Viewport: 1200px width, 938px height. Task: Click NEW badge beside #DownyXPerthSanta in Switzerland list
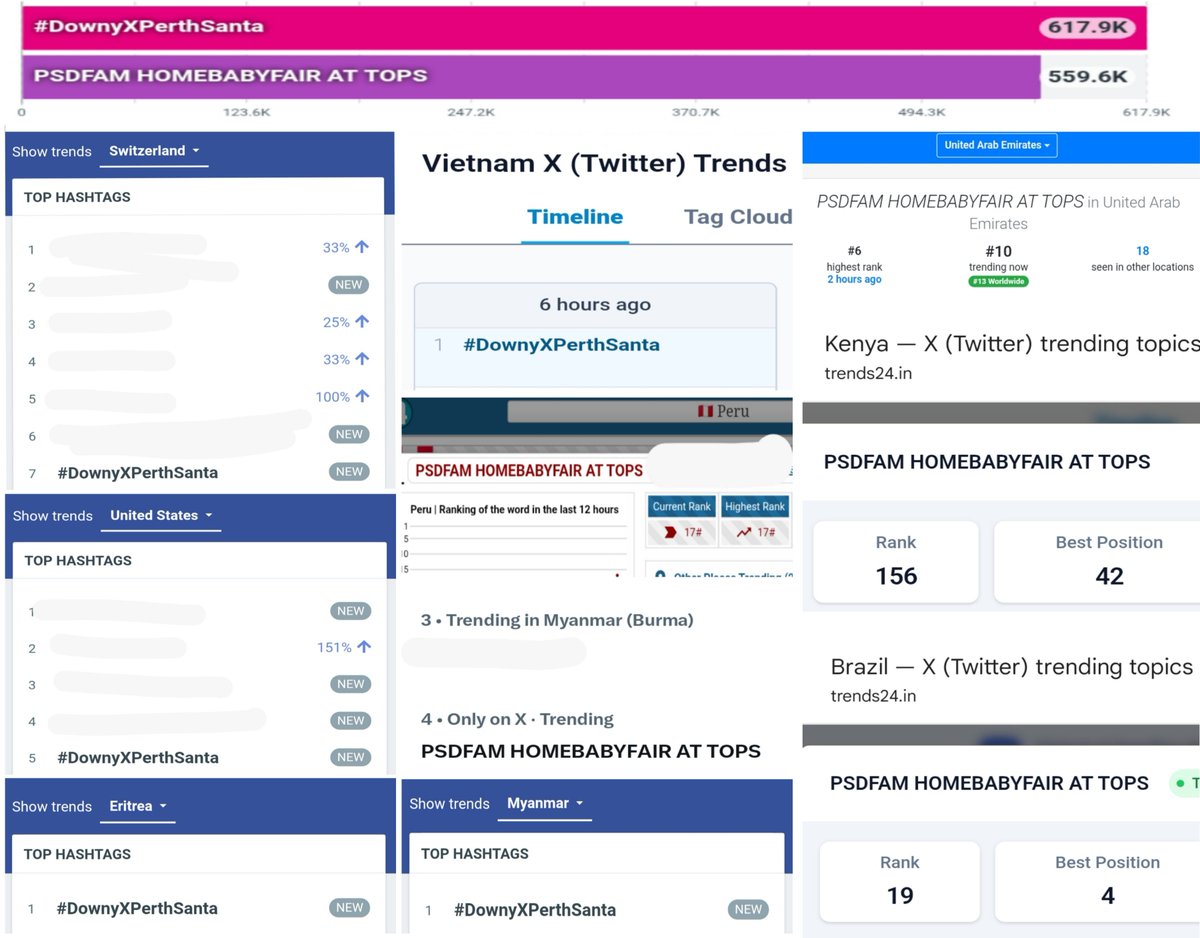tap(349, 472)
